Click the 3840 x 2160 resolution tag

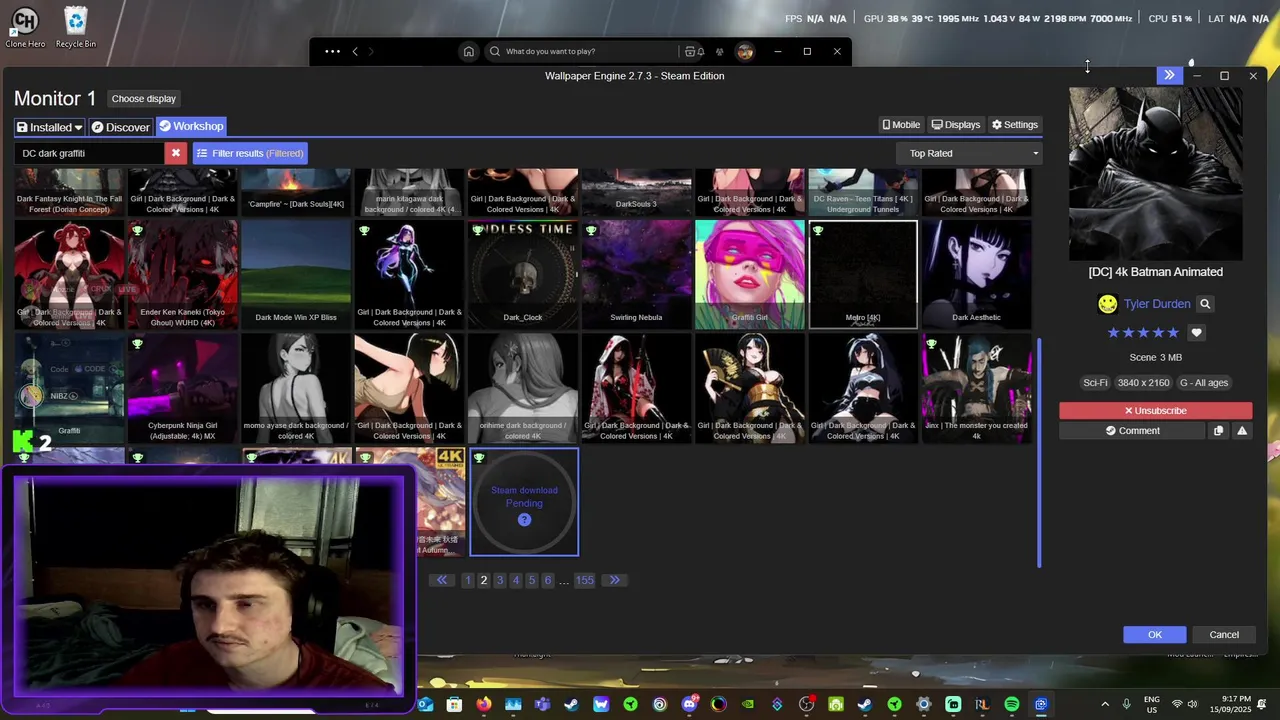point(1143,383)
